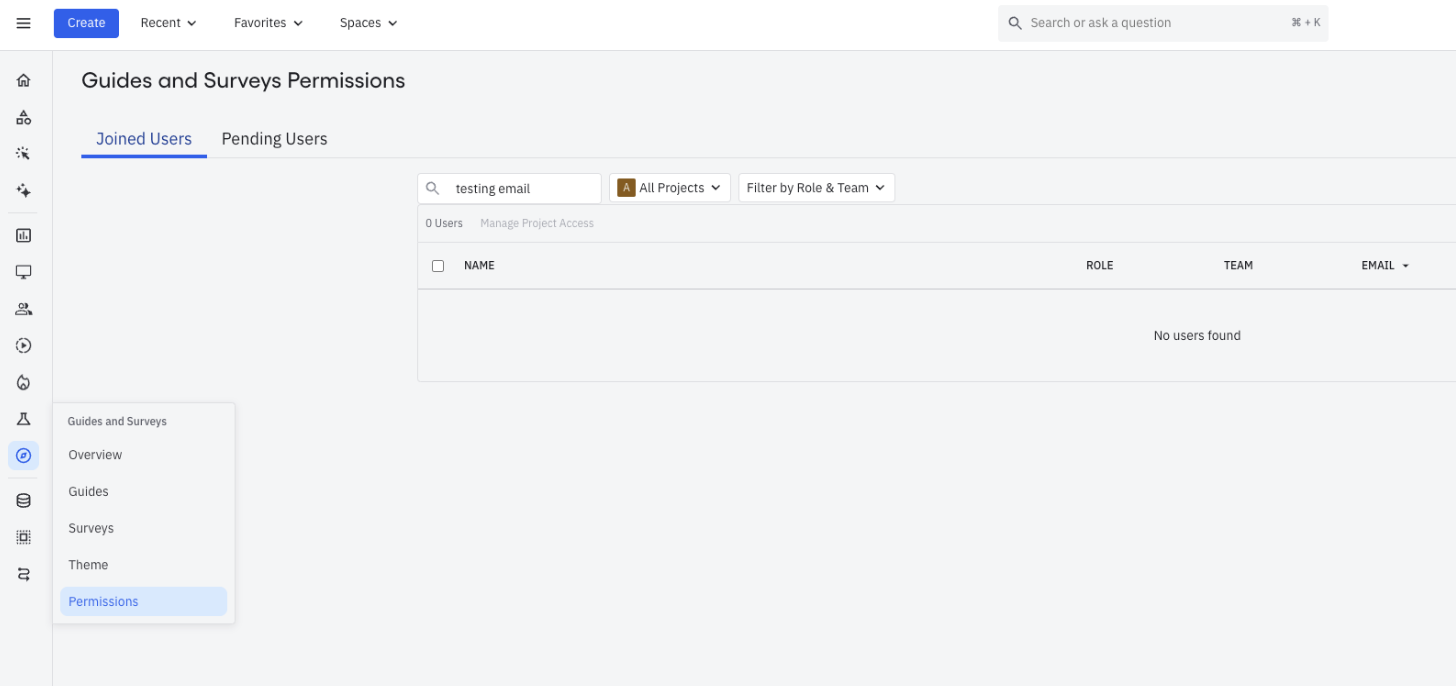Select Surveys in Guides and Surveys menu
Screen dimensions: 1456x686
[91, 528]
